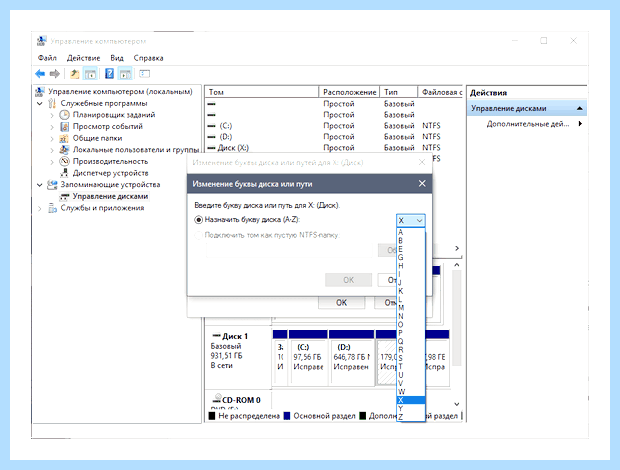The image size is (620, 470).
Task: Open Дополнительные действия submenu arrow
Action: coord(580,124)
